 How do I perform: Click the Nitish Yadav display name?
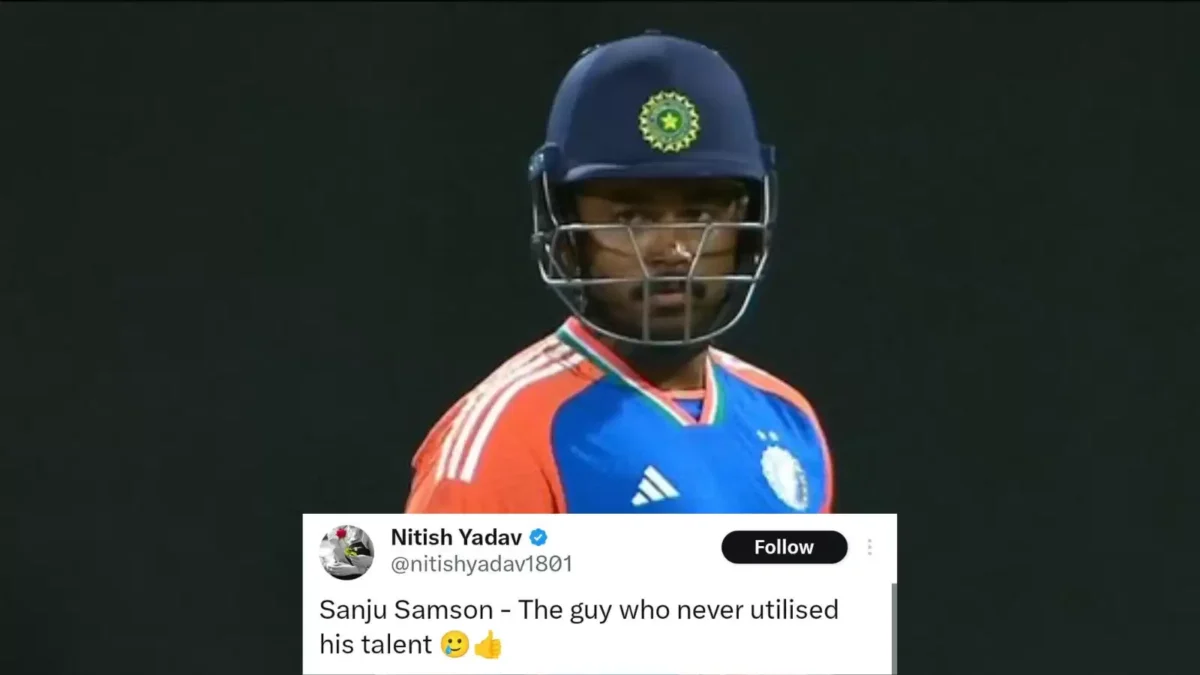point(456,537)
